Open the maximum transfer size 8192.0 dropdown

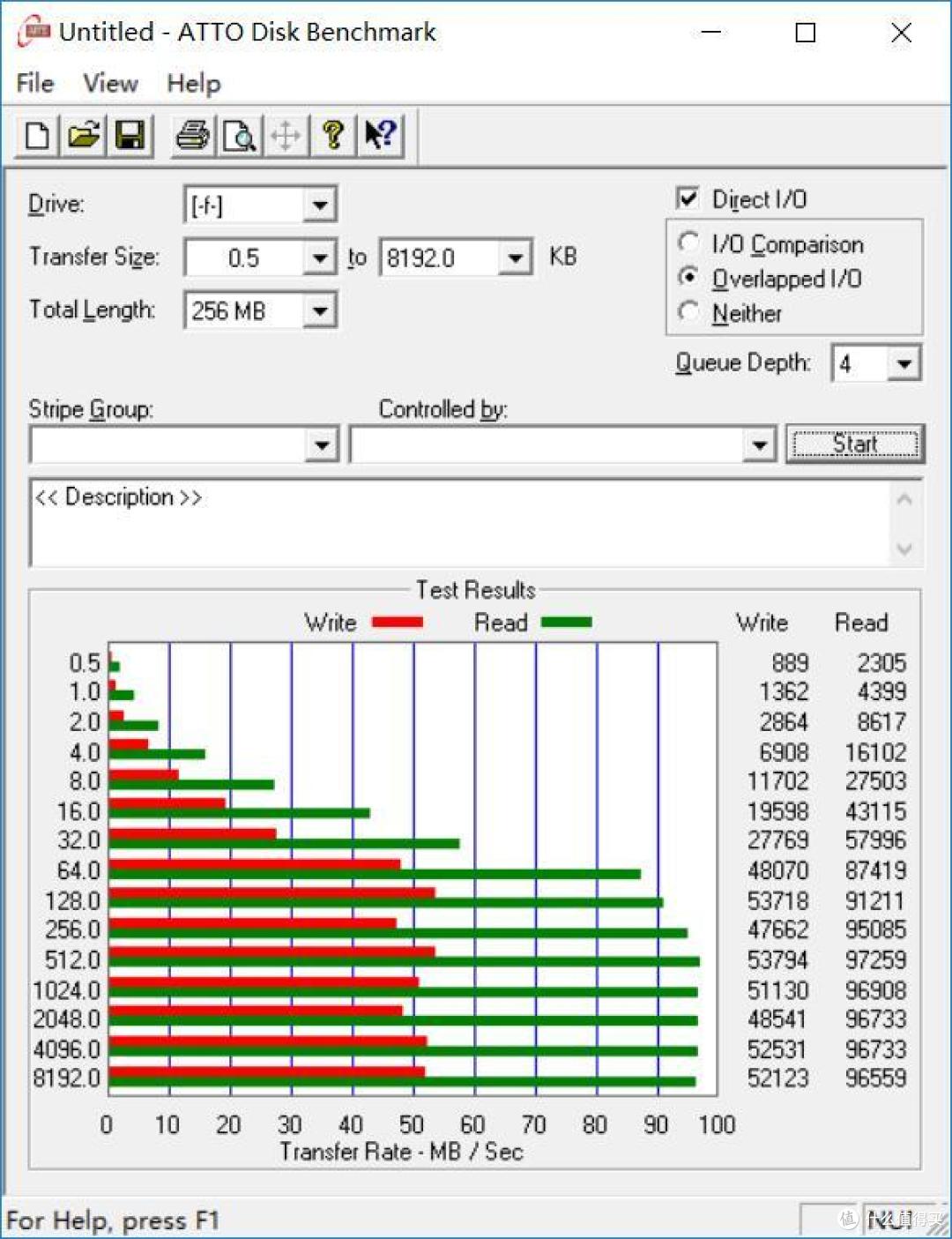[515, 258]
